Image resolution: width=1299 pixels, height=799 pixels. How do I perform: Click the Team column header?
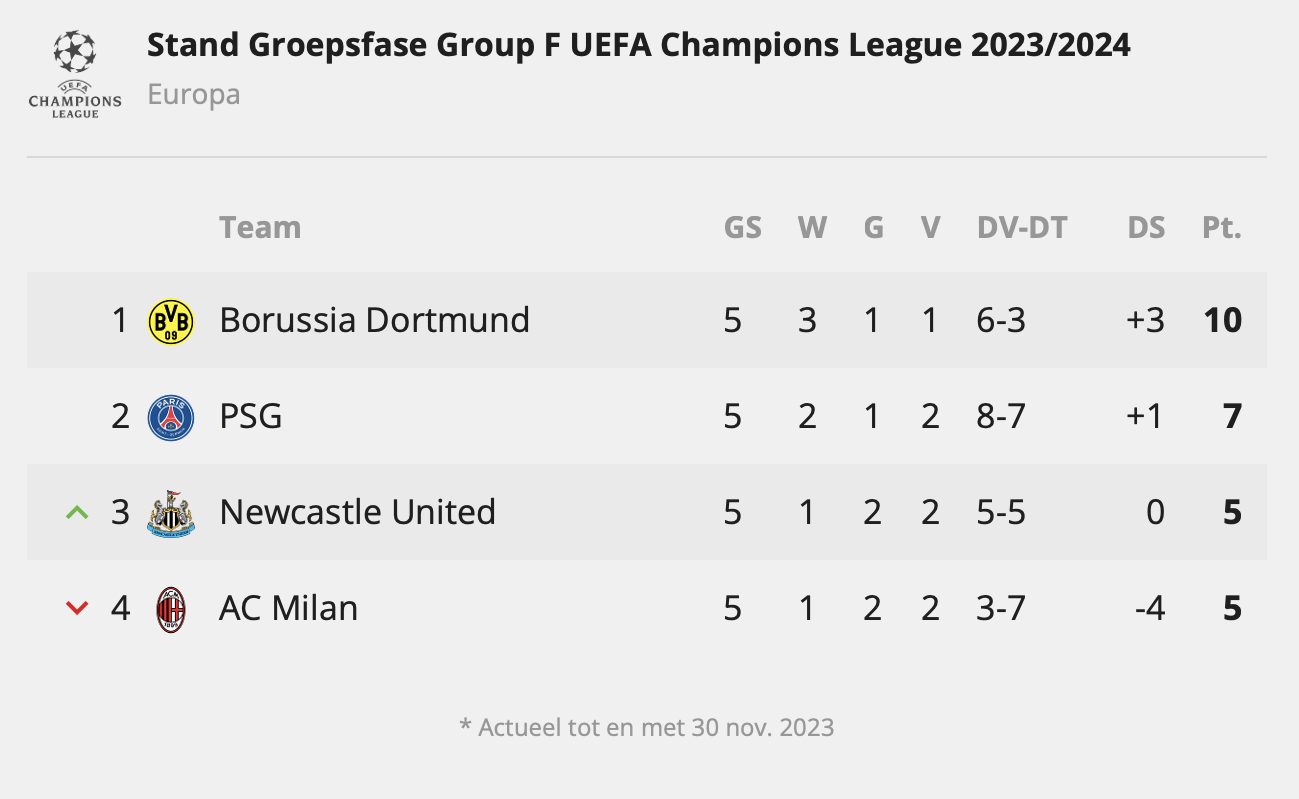click(260, 228)
